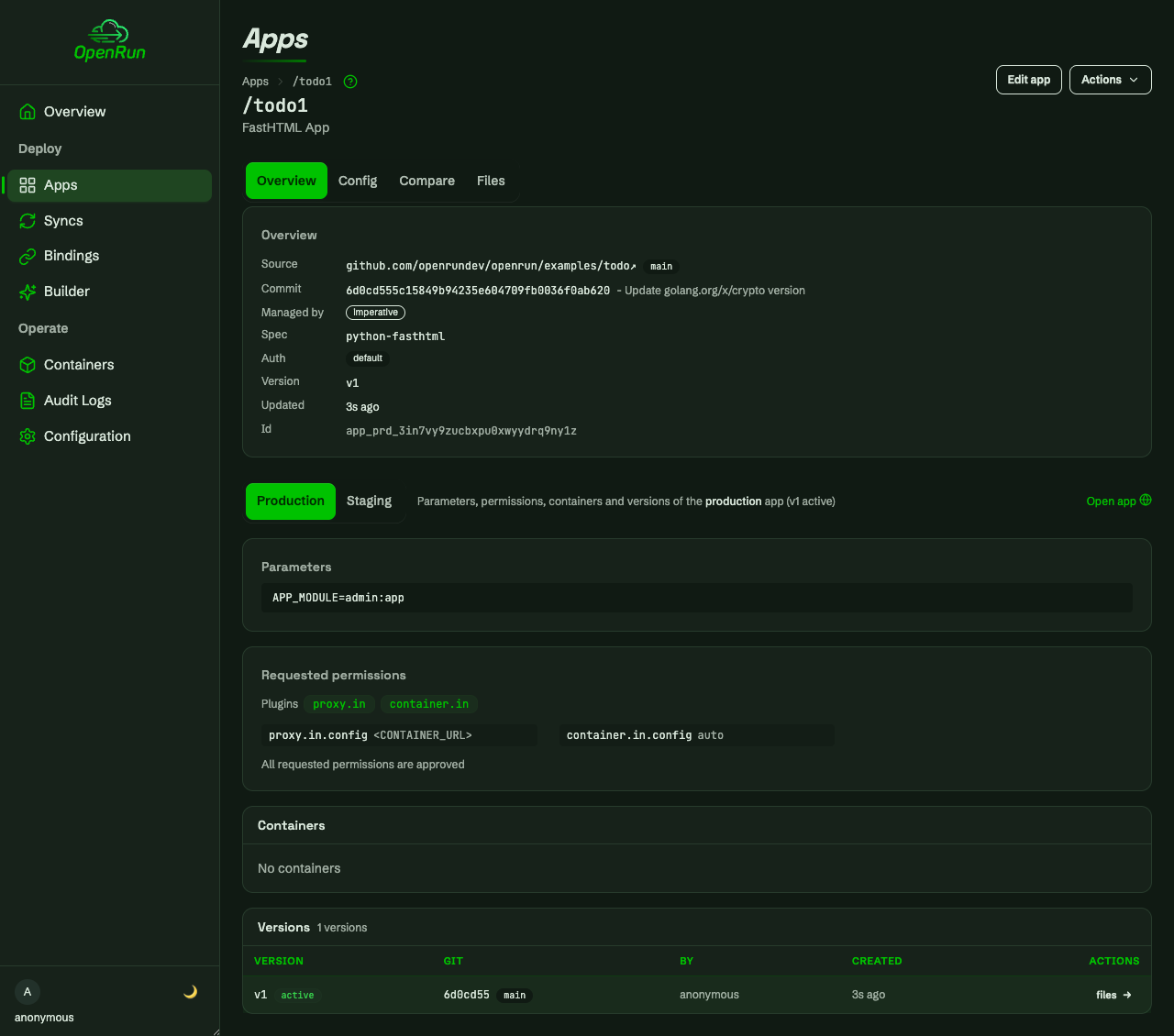1174x1036 pixels.
Task: Click the anonymous cell in the v1 row
Action: click(709, 995)
